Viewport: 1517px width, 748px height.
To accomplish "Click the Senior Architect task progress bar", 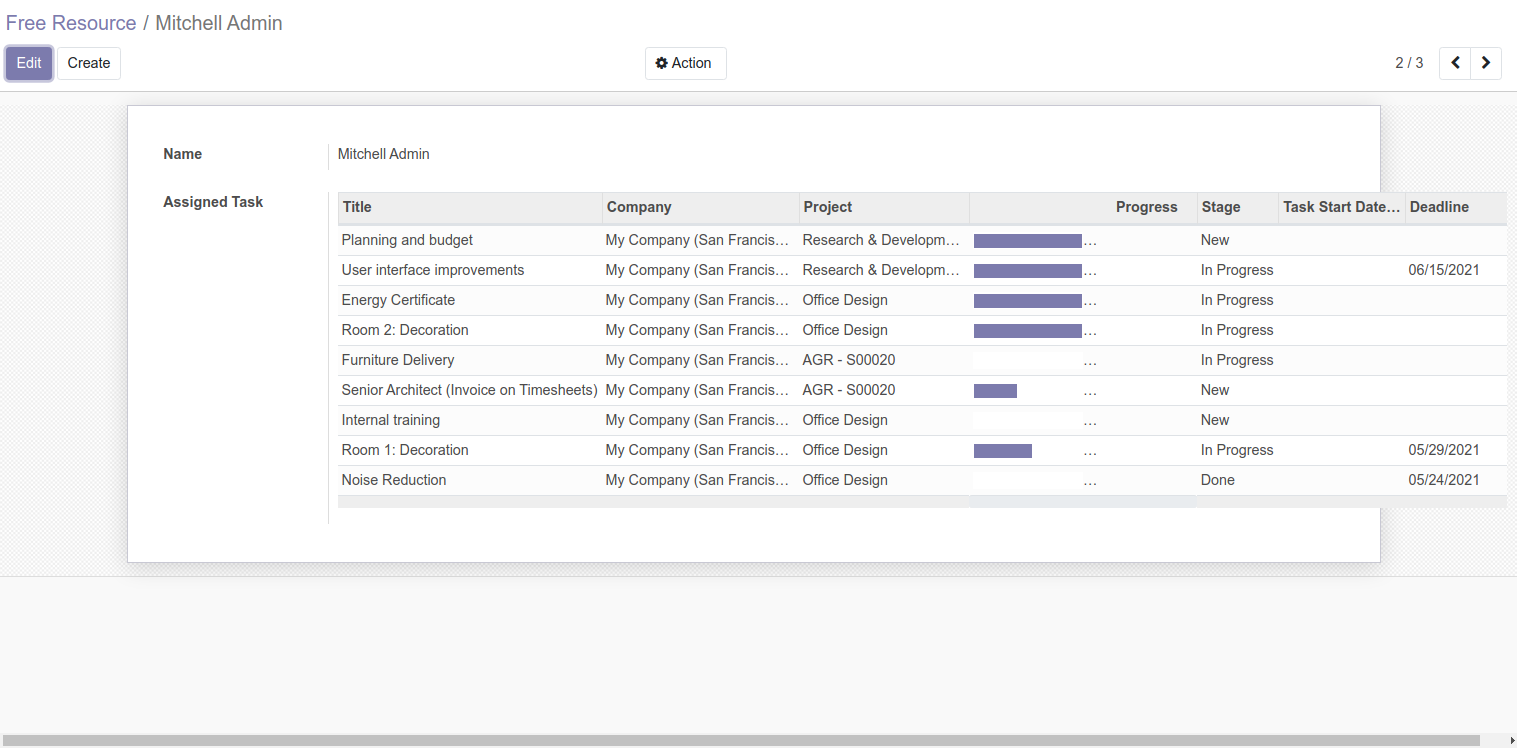I will 996,391.
